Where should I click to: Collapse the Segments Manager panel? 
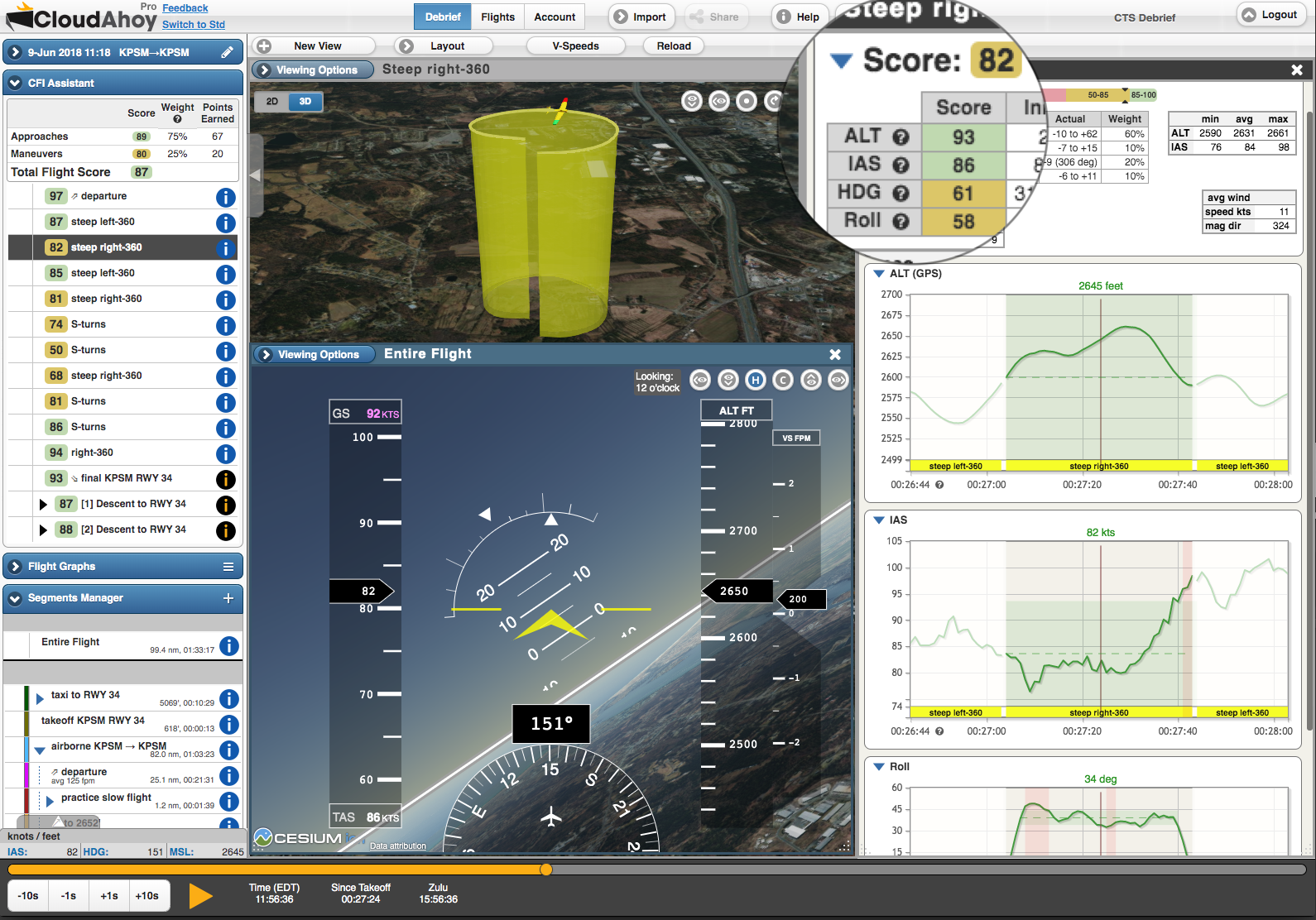pyautogui.click(x=15, y=598)
